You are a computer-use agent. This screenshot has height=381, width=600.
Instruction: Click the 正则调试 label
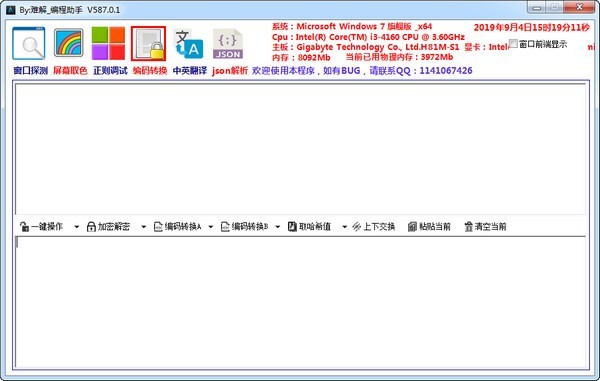(110, 71)
